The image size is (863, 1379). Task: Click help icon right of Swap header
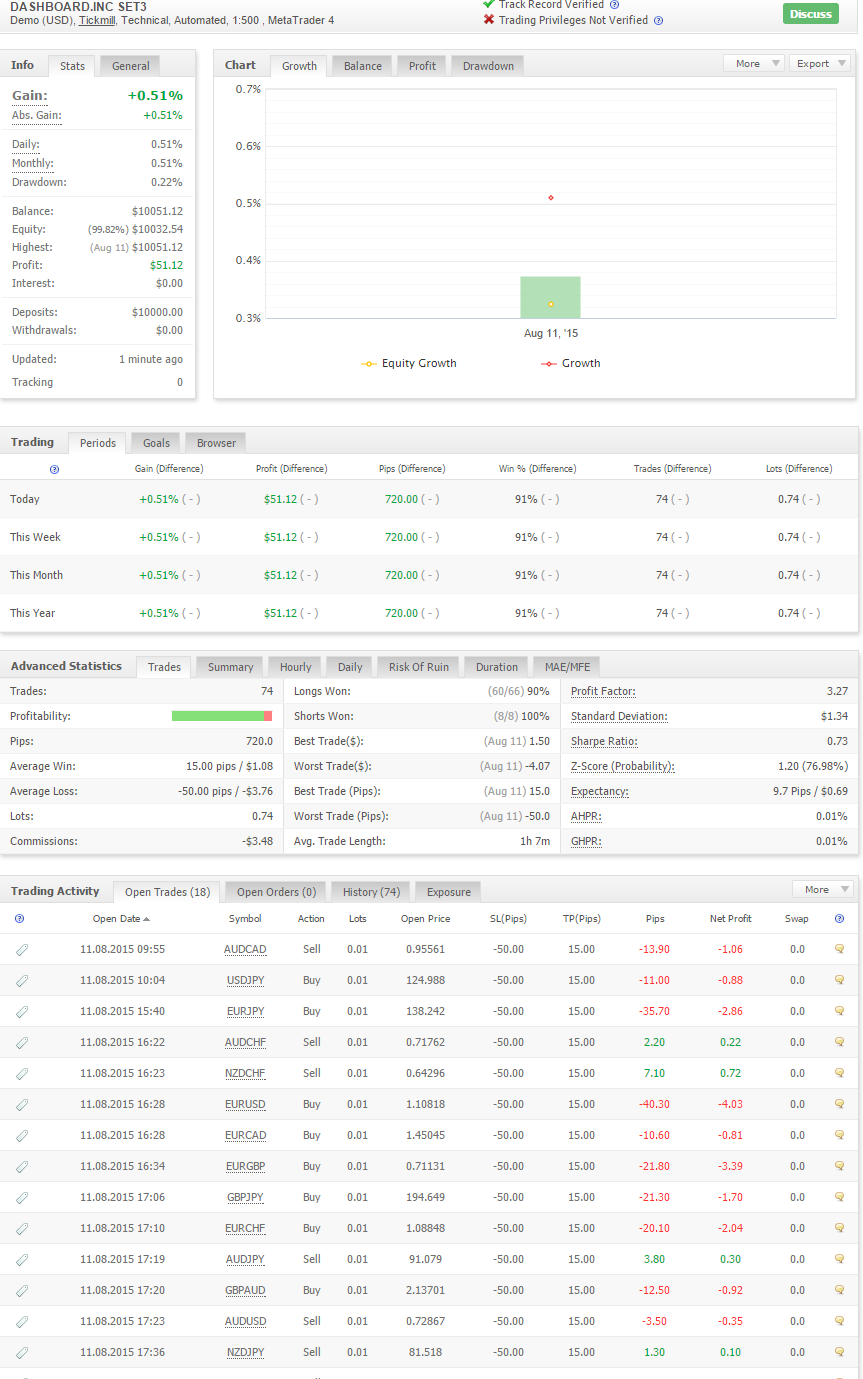click(x=839, y=918)
